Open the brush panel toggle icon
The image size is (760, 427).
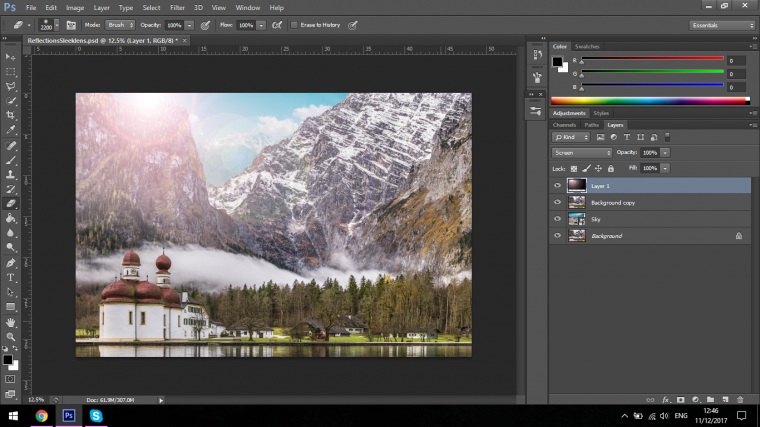[71, 25]
